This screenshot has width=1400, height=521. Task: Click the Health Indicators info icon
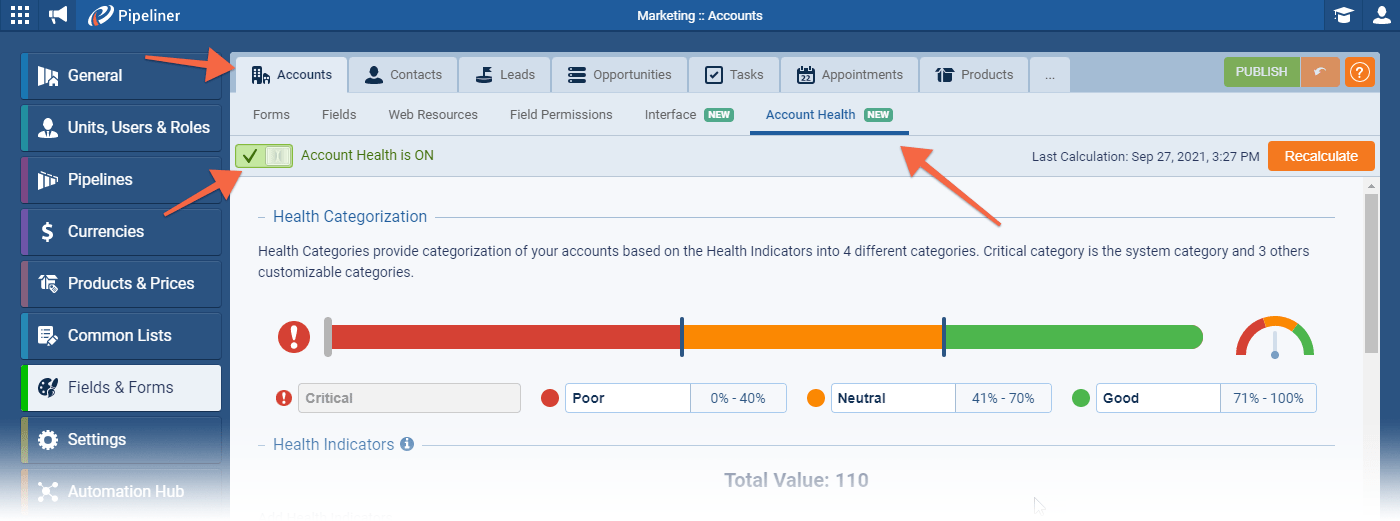[407, 444]
